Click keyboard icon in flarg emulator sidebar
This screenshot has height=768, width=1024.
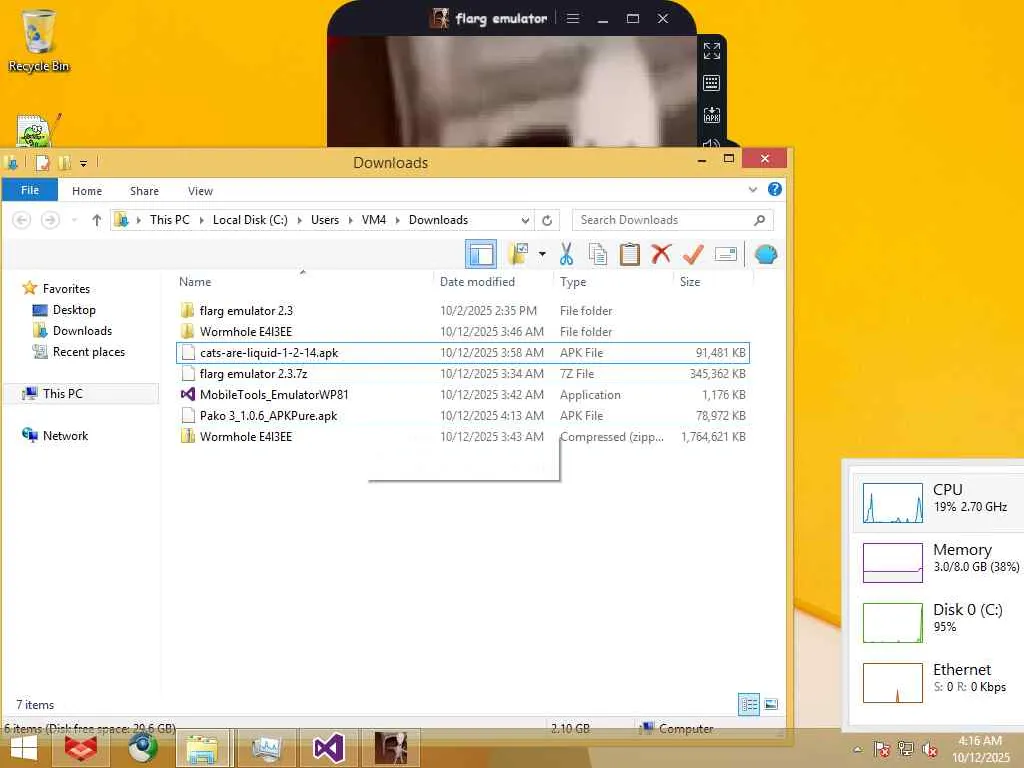click(x=712, y=83)
